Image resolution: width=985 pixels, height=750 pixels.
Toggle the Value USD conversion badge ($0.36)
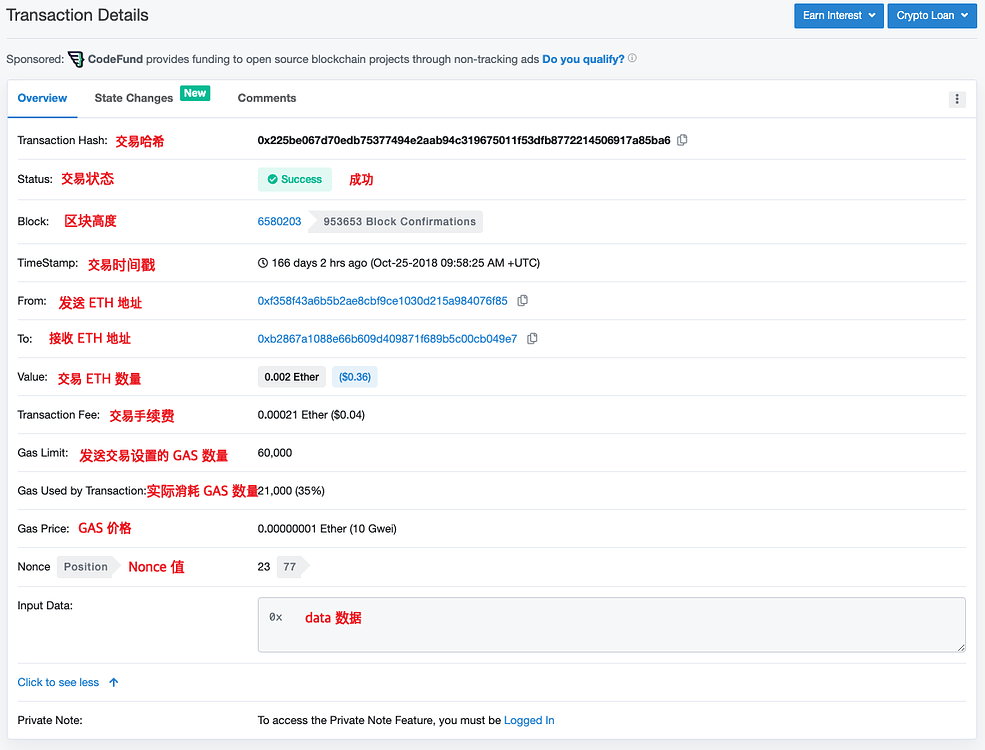pos(354,377)
